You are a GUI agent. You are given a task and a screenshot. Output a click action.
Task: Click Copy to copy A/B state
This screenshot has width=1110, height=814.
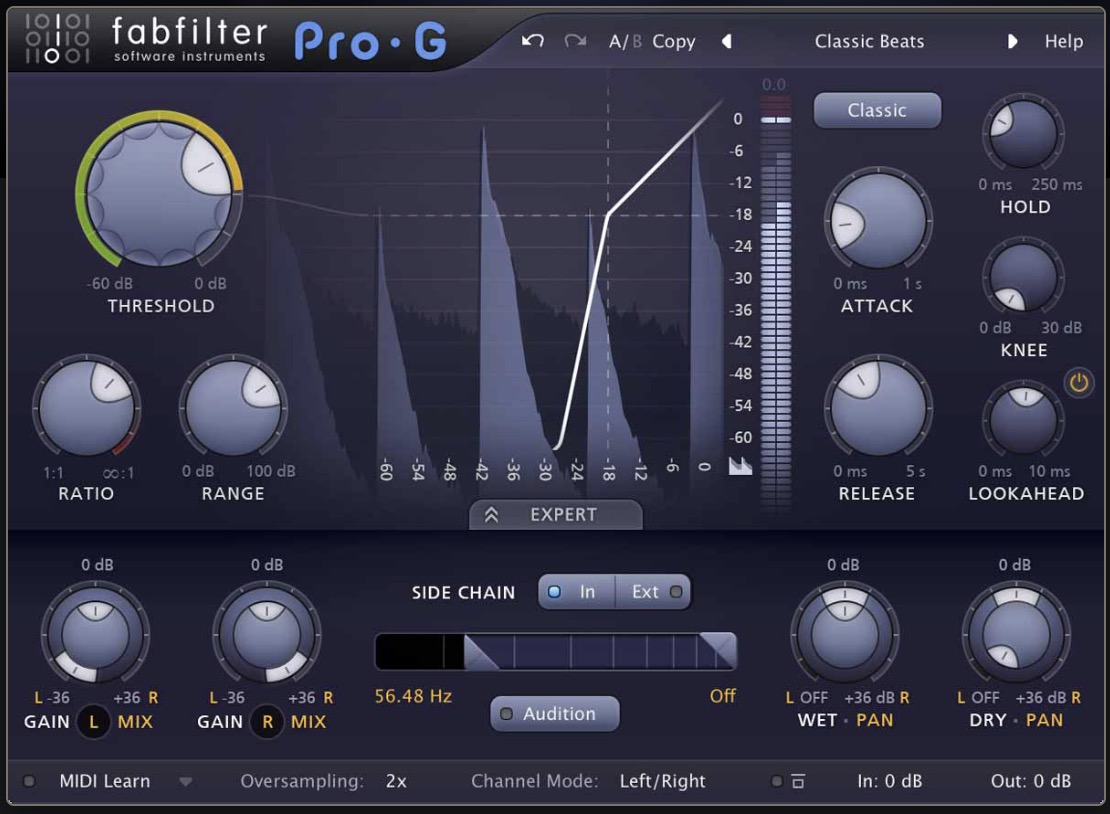[673, 42]
